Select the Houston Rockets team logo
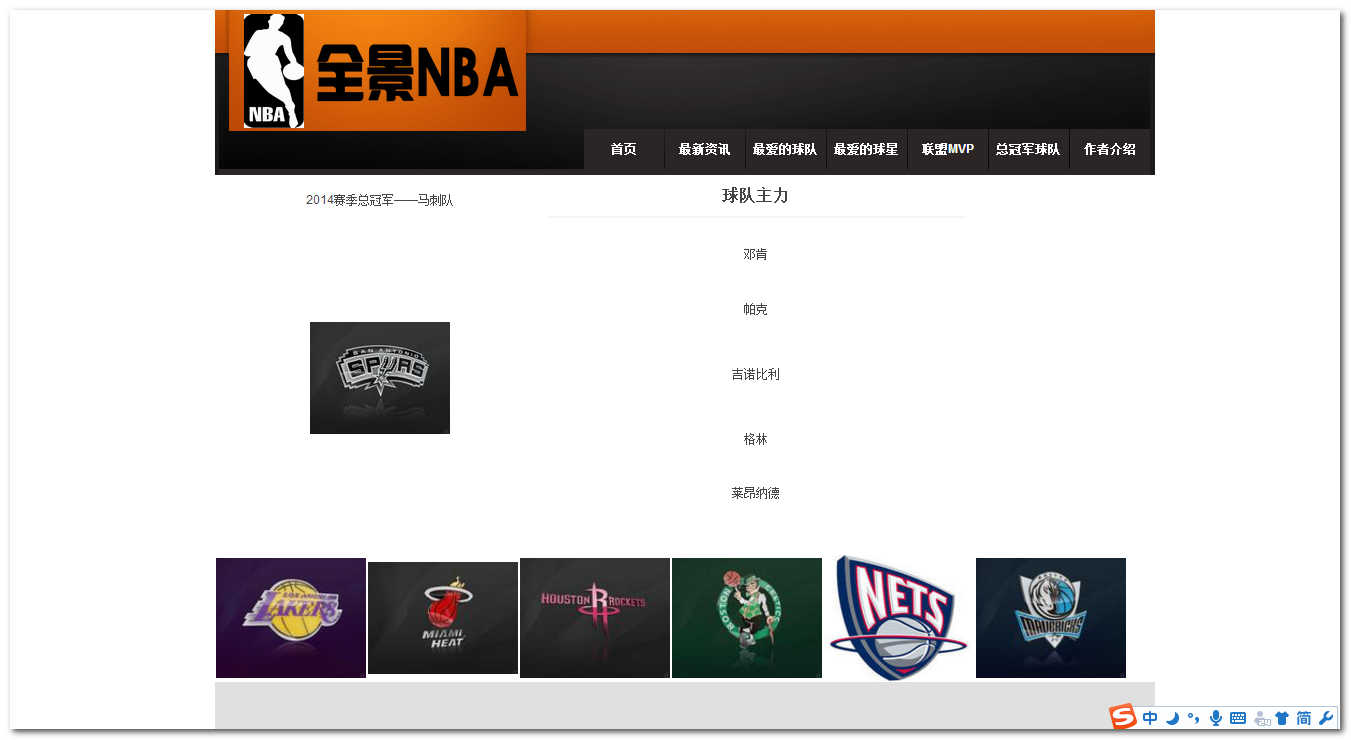The height and width of the screenshot is (740, 1351). click(x=595, y=618)
